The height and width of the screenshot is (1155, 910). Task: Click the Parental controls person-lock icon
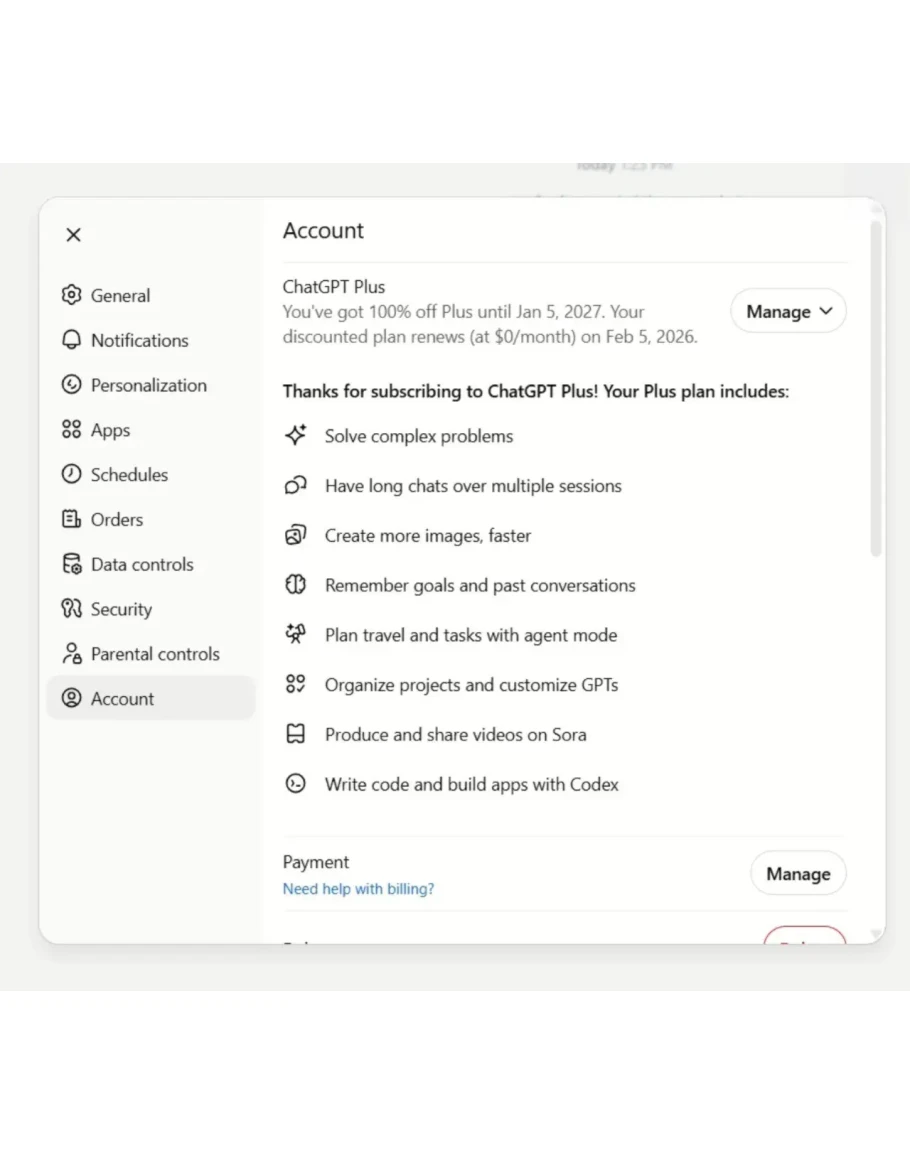pos(71,653)
